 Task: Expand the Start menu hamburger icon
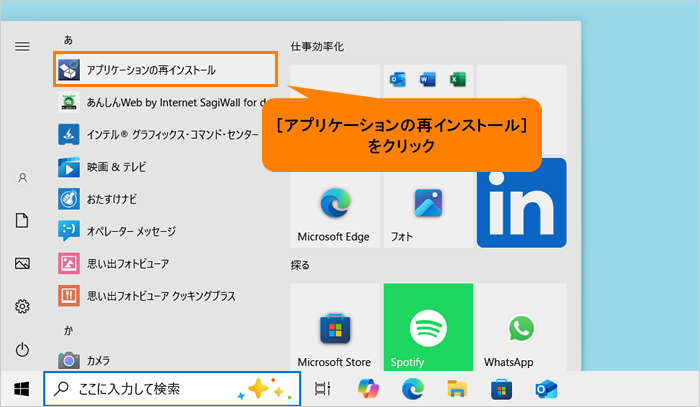pyautogui.click(x=22, y=46)
